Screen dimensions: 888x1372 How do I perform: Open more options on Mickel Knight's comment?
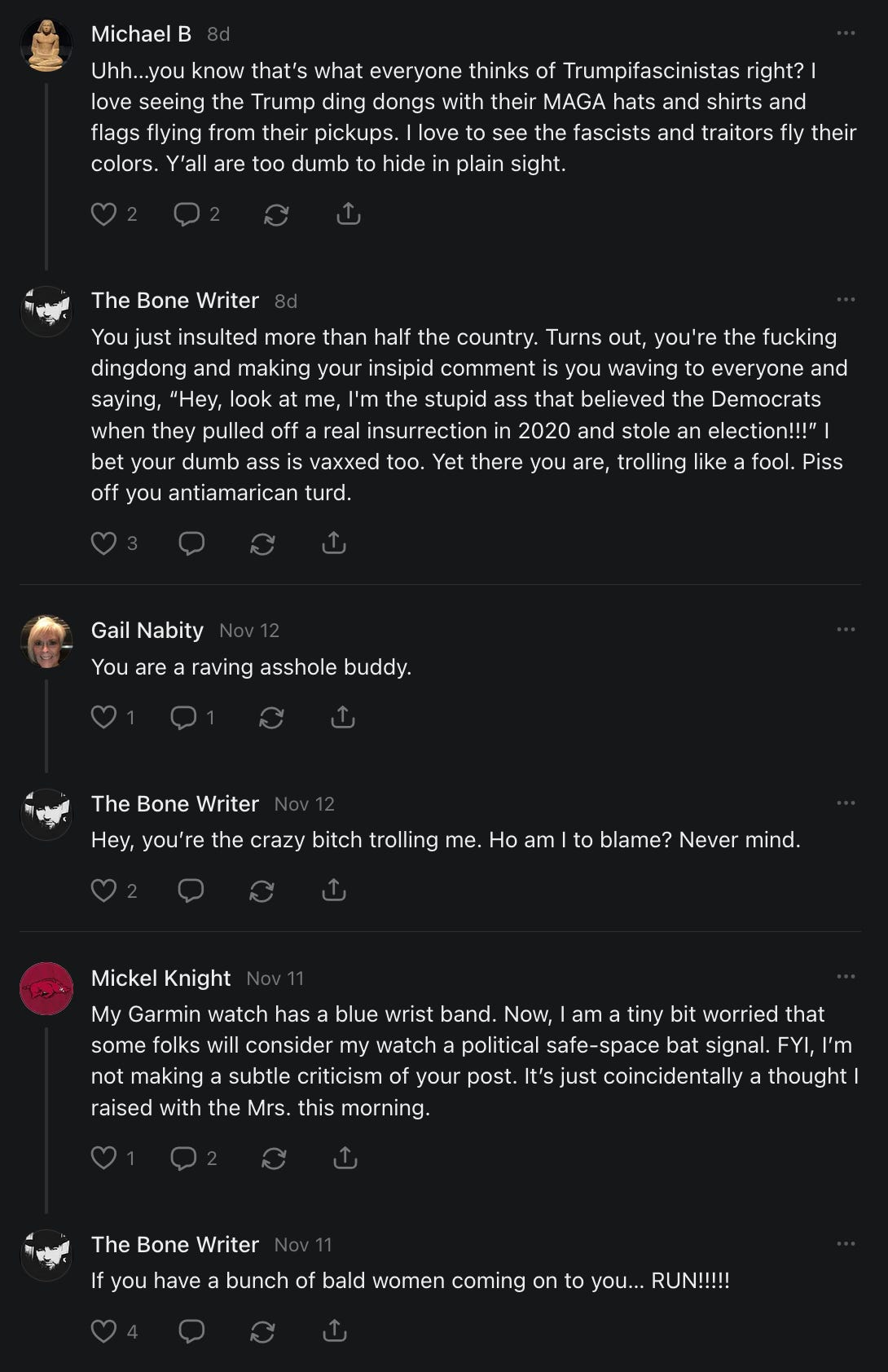[846, 977]
